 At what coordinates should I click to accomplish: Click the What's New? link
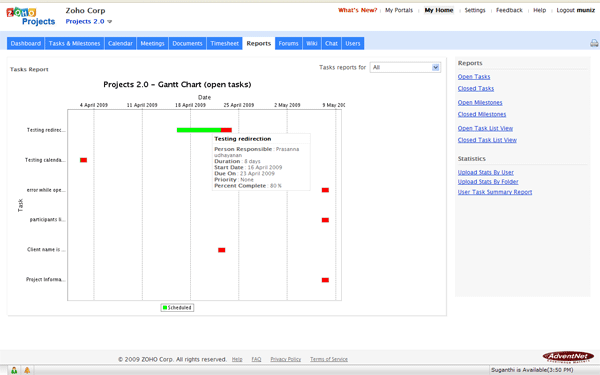pyautogui.click(x=357, y=10)
